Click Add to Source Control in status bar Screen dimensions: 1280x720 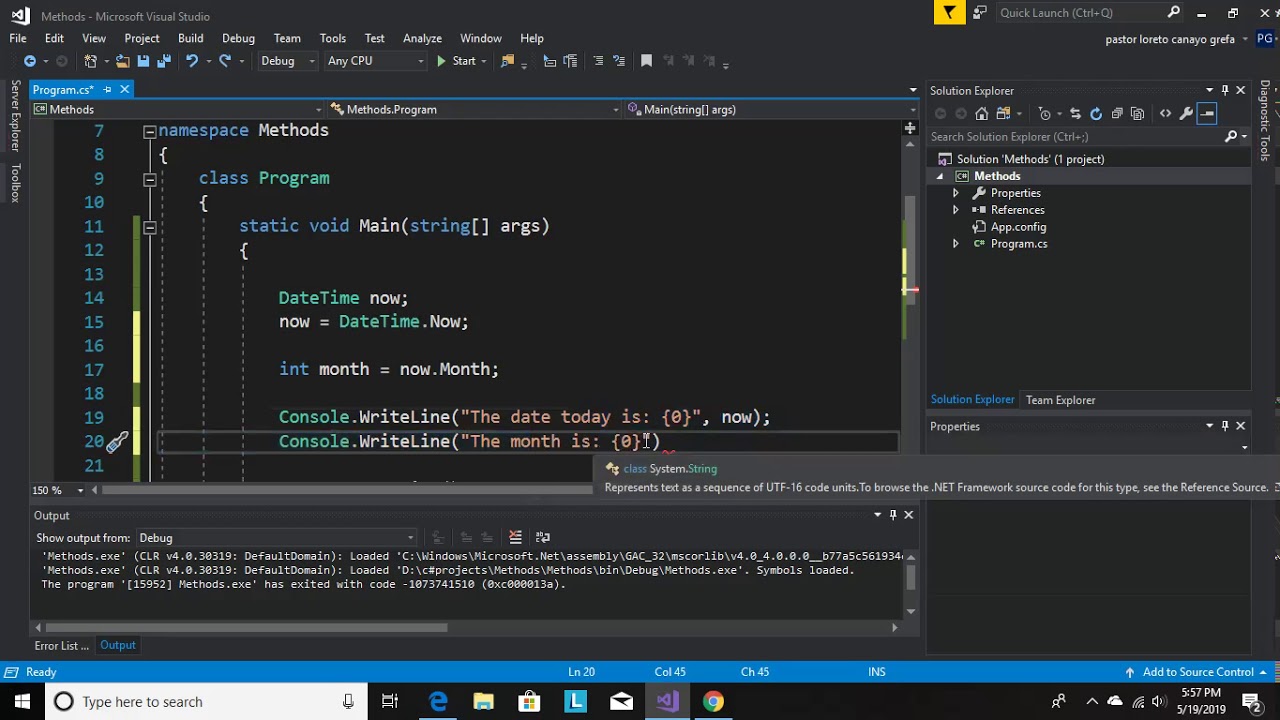[x=1196, y=672]
